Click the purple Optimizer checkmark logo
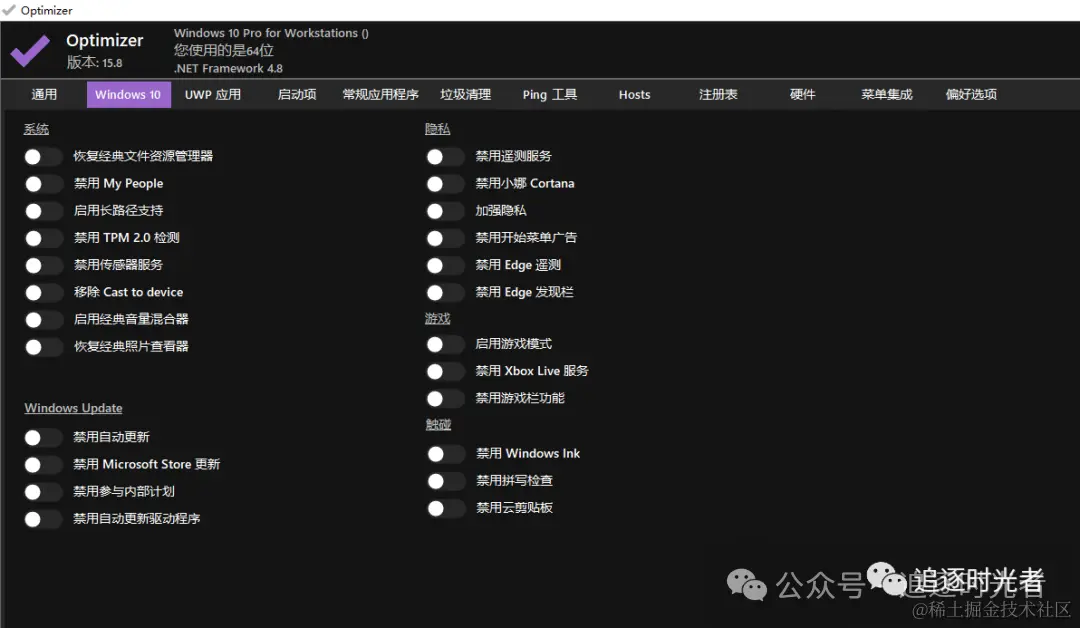The image size is (1080, 628). point(30,50)
